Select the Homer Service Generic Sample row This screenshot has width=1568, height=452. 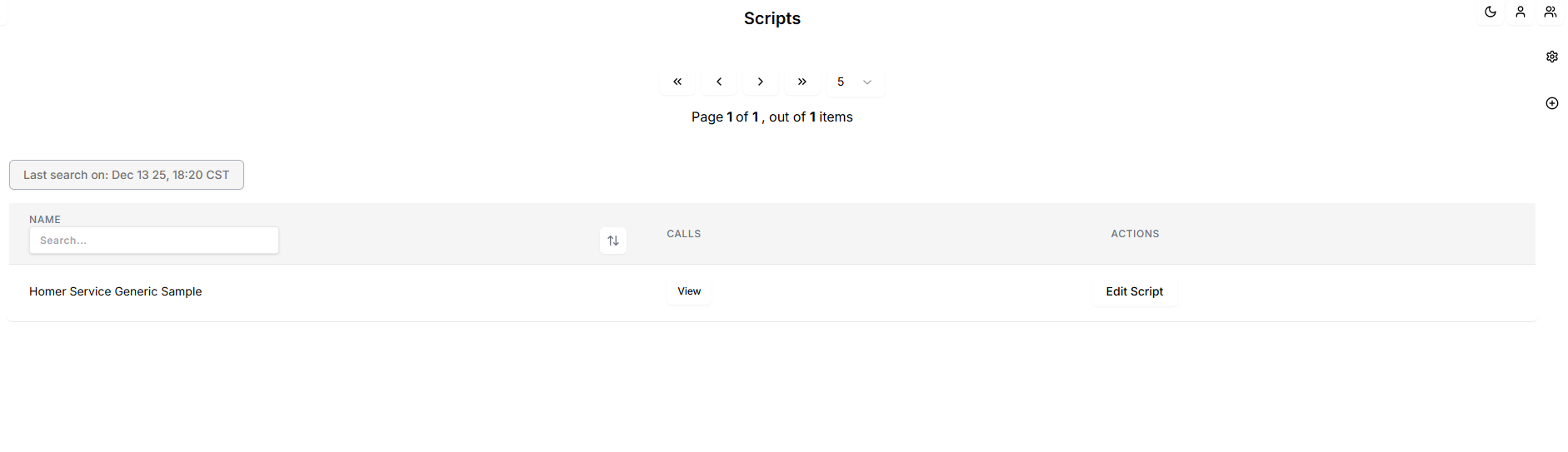click(x=116, y=291)
